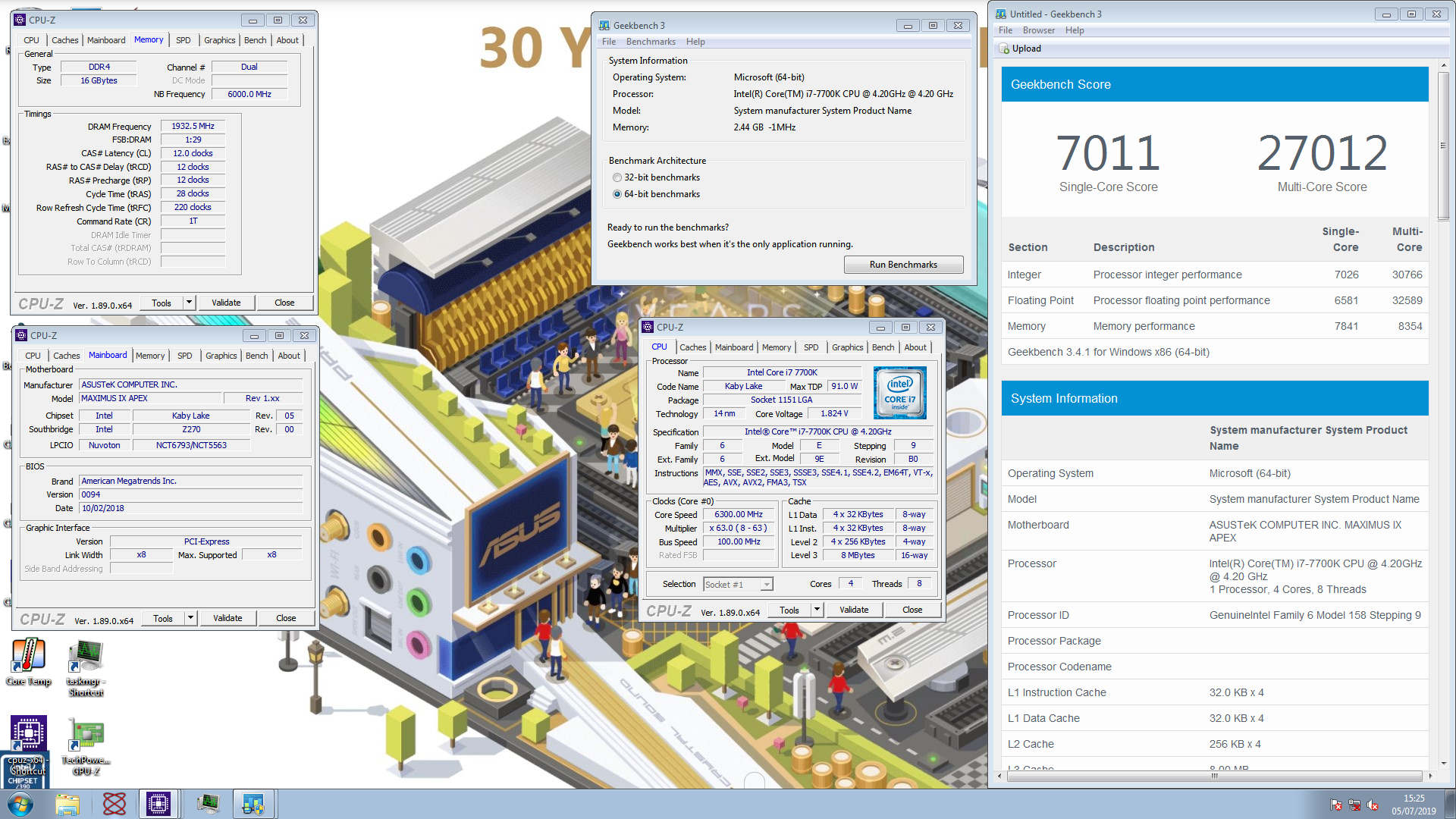
Task: Click the Multi-Core Score 27012
Action: click(1322, 152)
